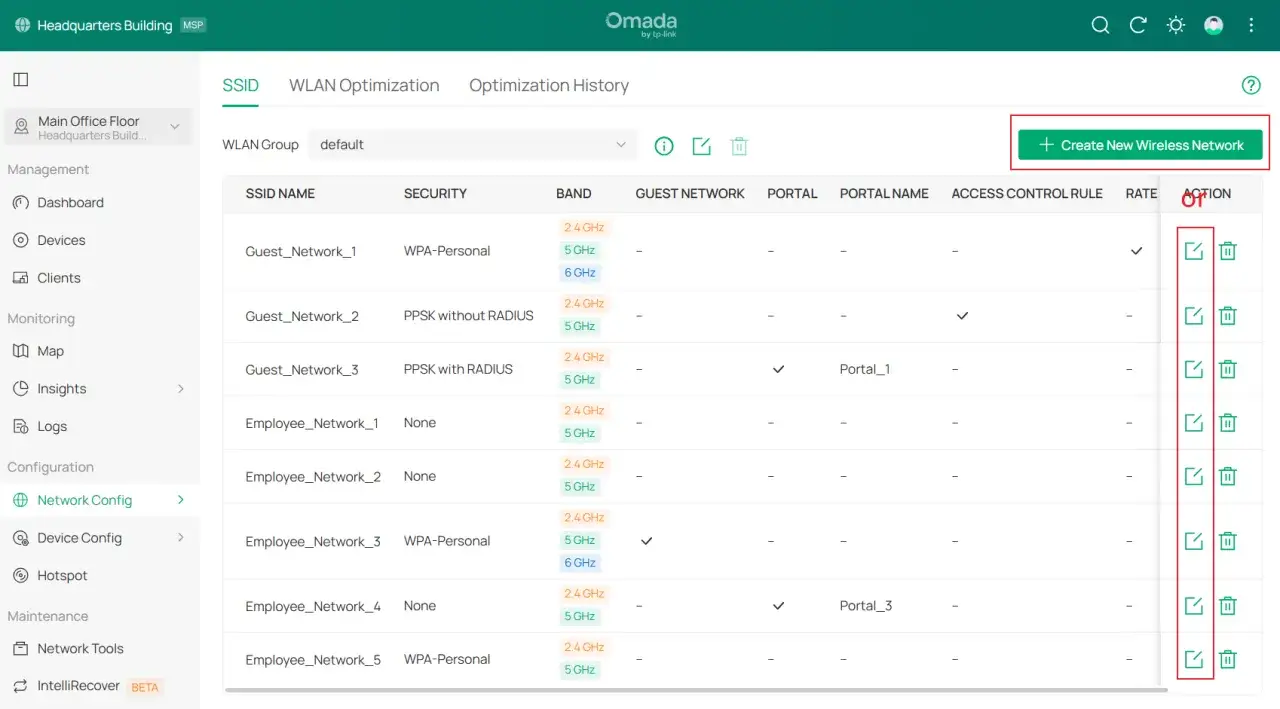1280x709 pixels.
Task: Open the three-dot more menu
Action: point(1251,25)
